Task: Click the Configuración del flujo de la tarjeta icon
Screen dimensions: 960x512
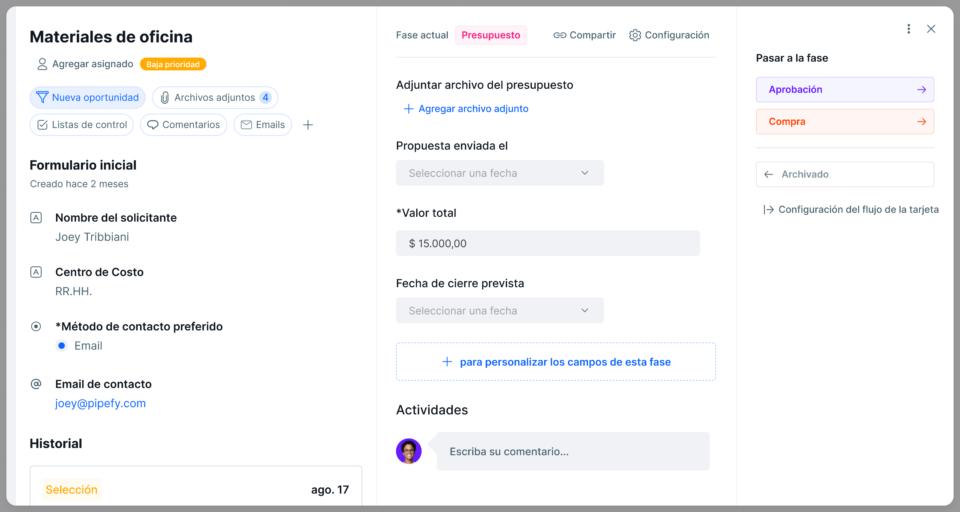Action: pos(768,210)
